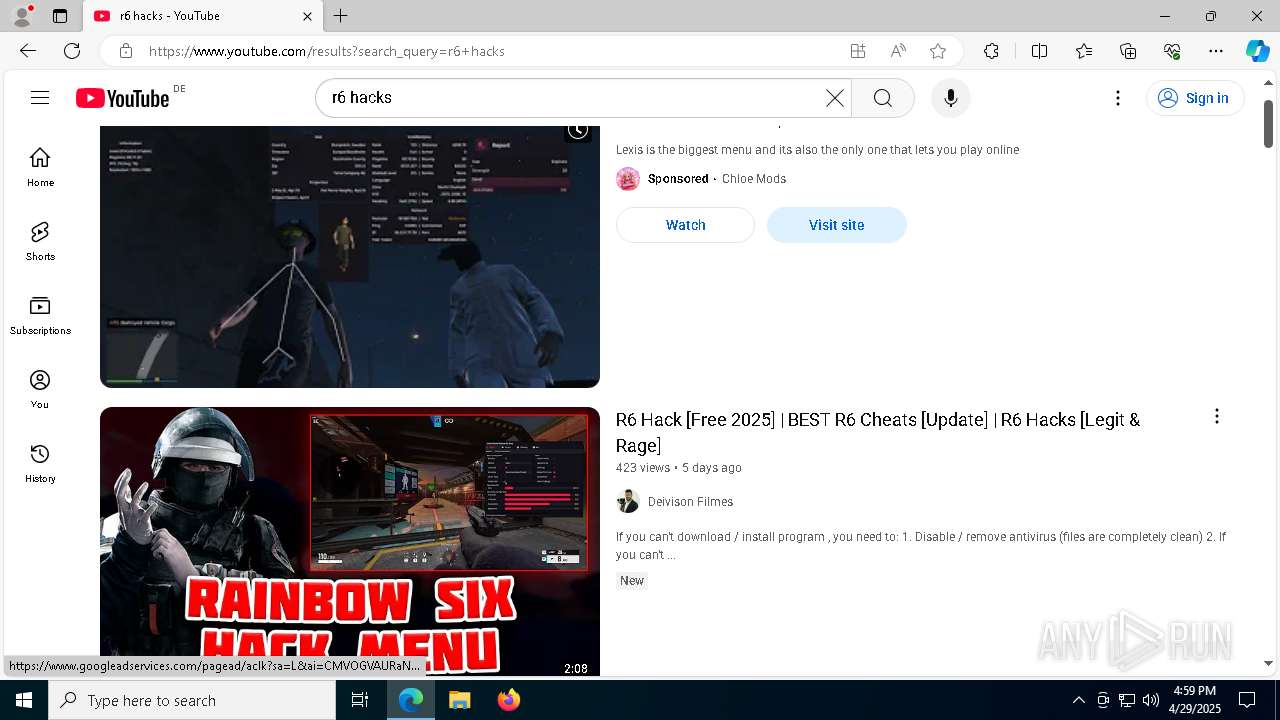
Task: Start voice search with the microphone icon
Action: pyautogui.click(x=951, y=98)
